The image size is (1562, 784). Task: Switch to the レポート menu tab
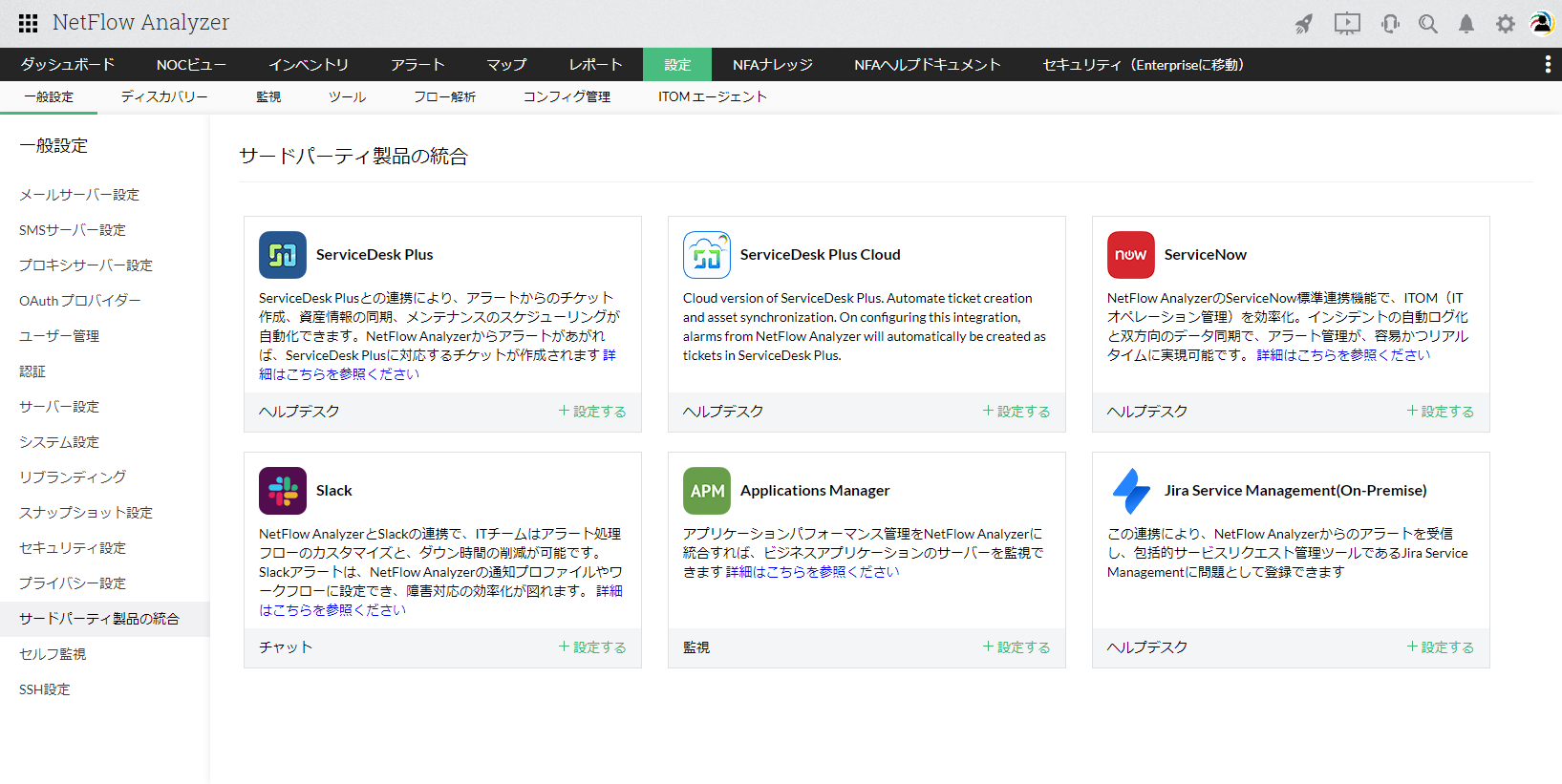pos(595,65)
